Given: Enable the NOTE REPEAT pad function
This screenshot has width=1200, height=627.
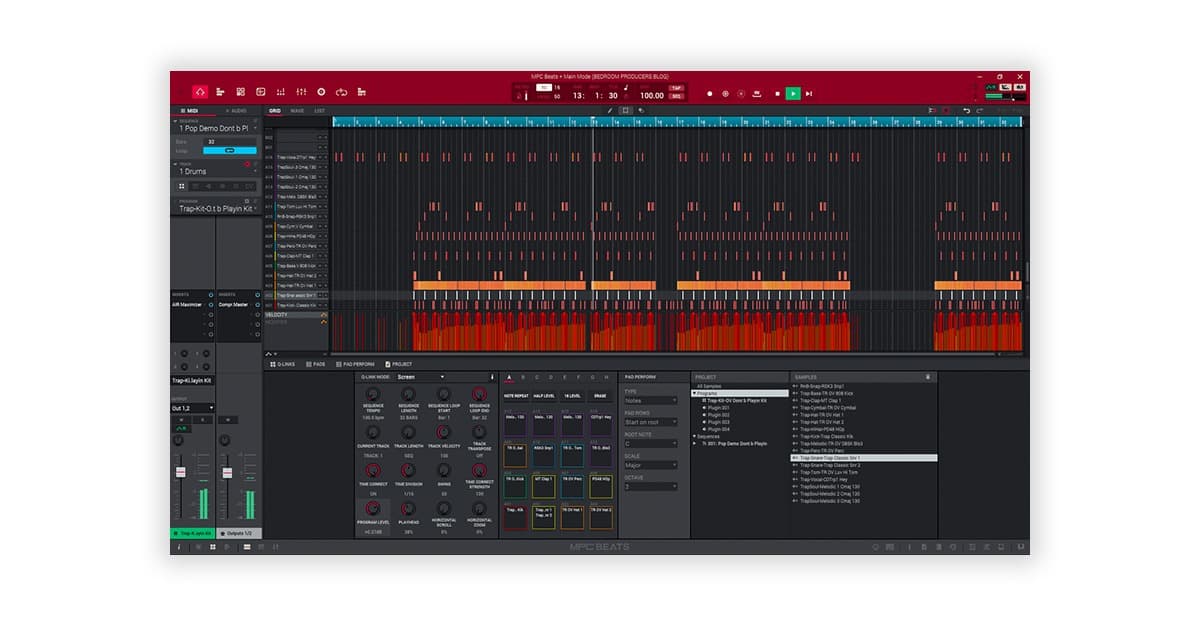Looking at the screenshot, I should point(516,396).
